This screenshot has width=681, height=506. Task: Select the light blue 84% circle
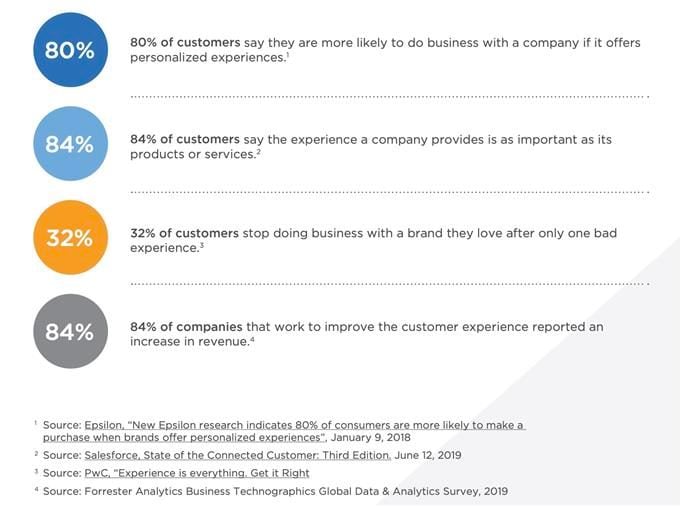[69, 144]
